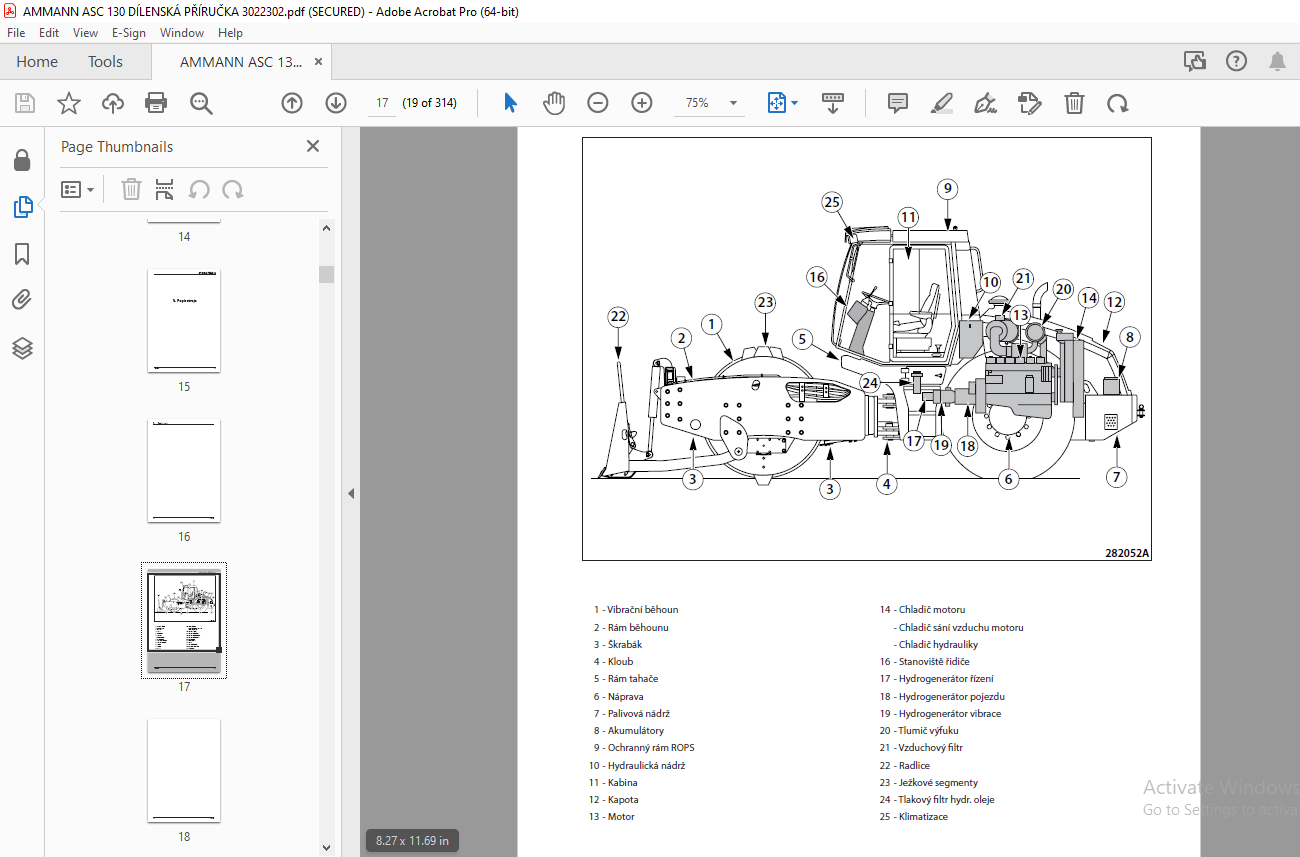The image size is (1300, 857).
Task: Click the page size 8.27 x 11.69 in label
Action: 413,841
